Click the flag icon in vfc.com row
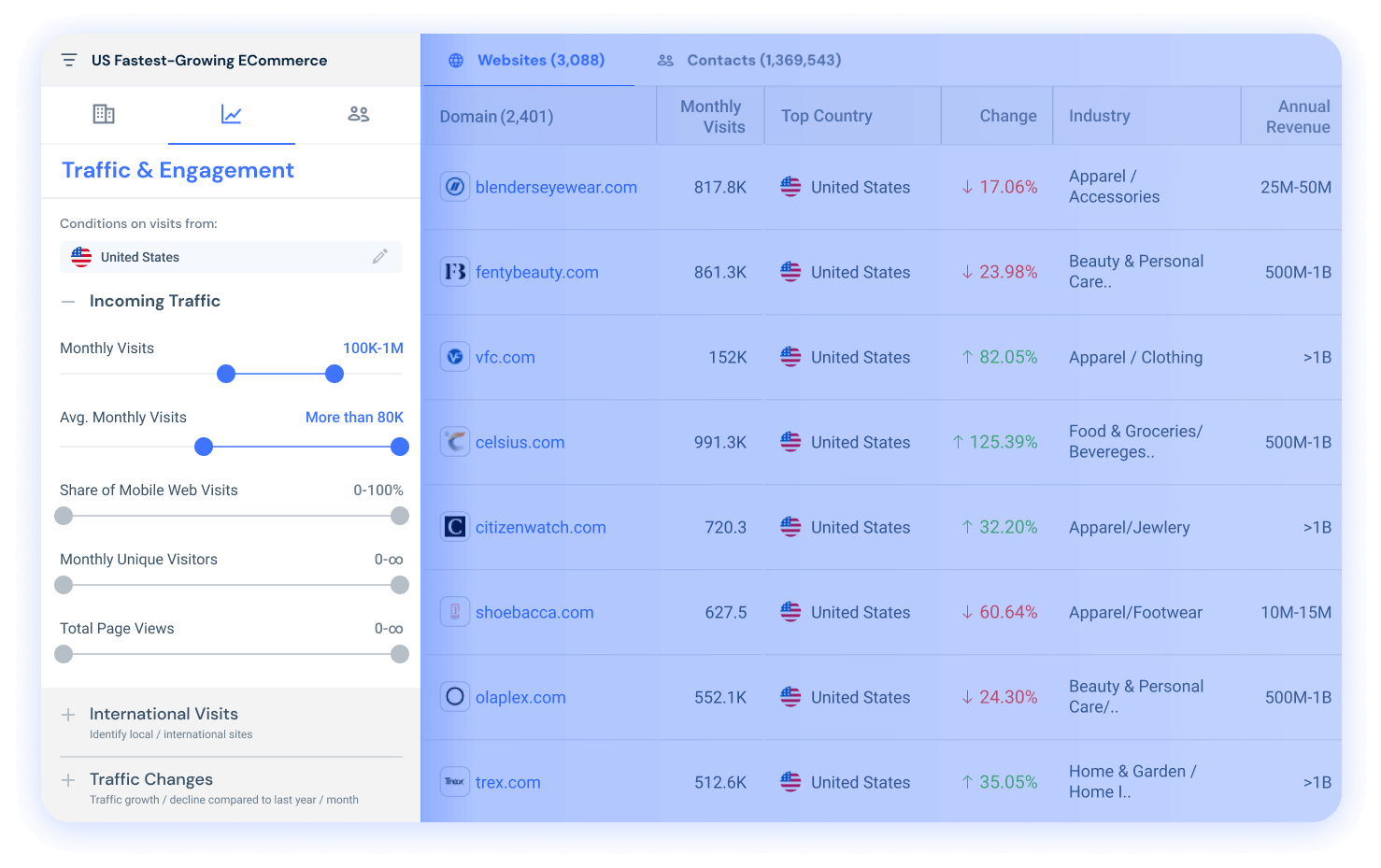This screenshot has height=868, width=1381. [x=790, y=357]
